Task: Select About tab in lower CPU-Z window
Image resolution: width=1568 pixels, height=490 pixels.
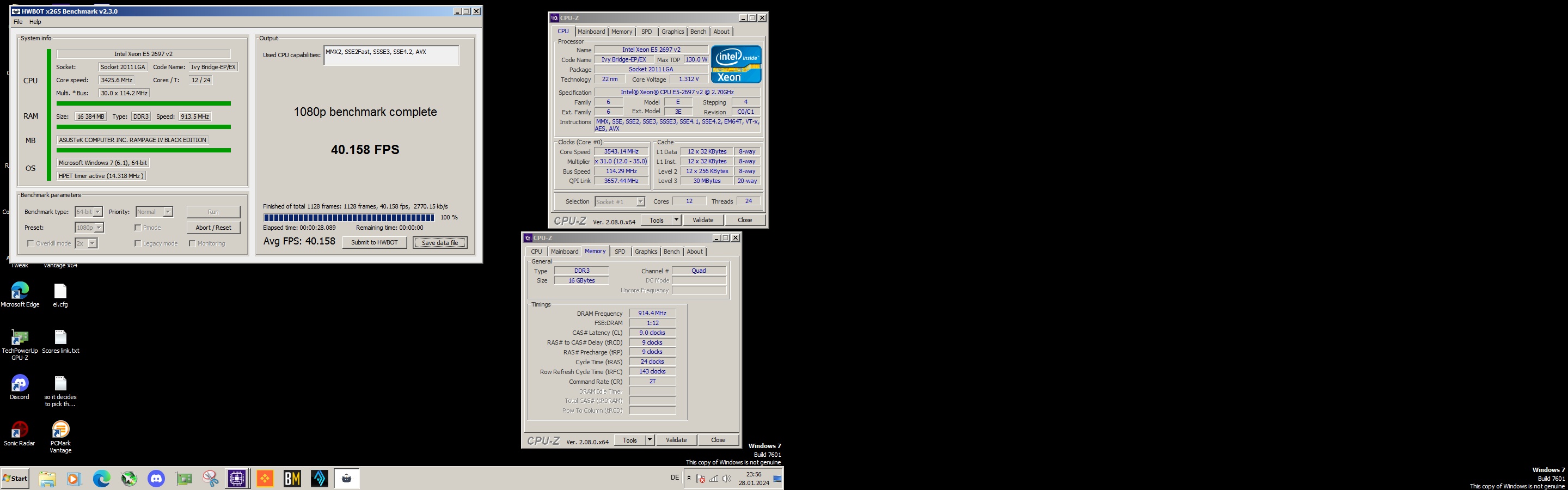Action: click(695, 252)
